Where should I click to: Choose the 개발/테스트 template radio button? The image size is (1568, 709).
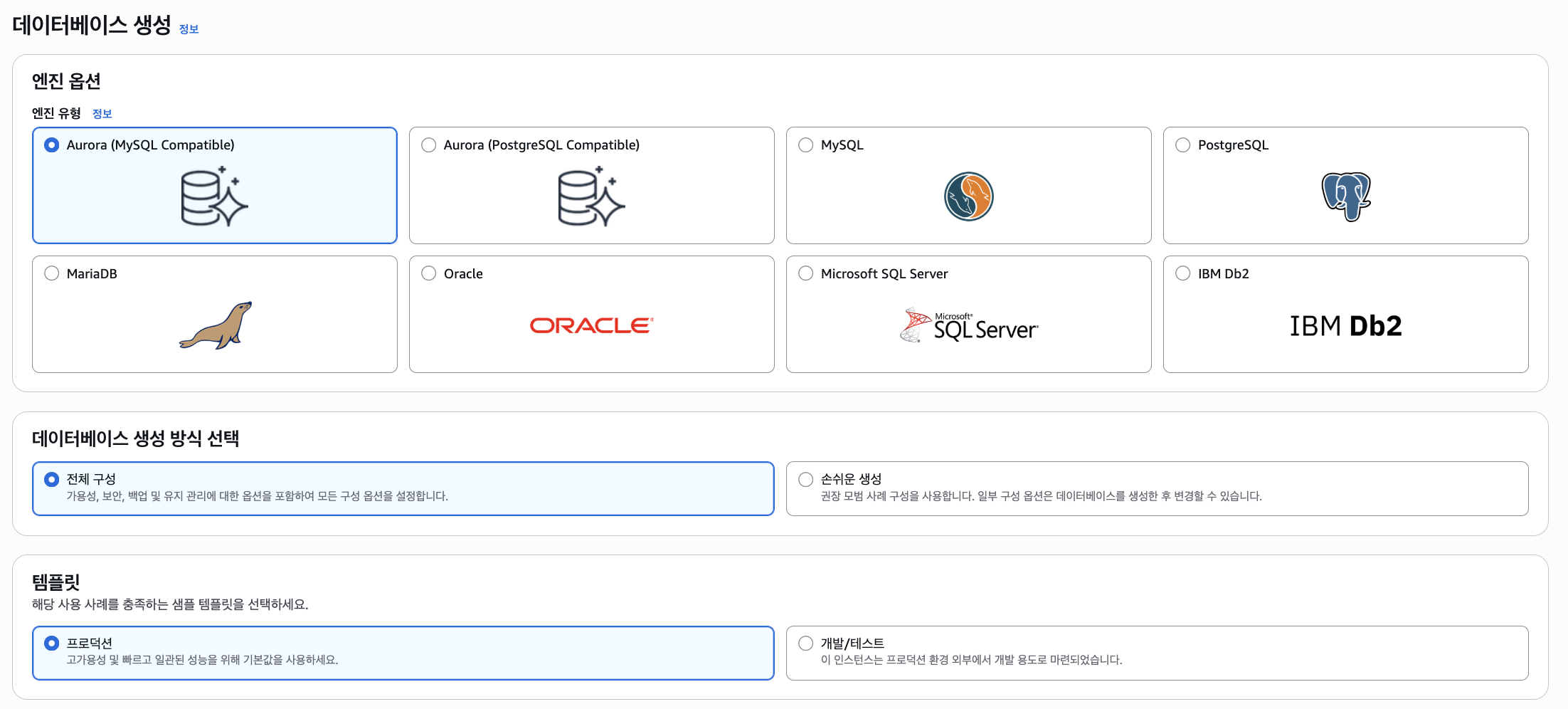pos(806,644)
